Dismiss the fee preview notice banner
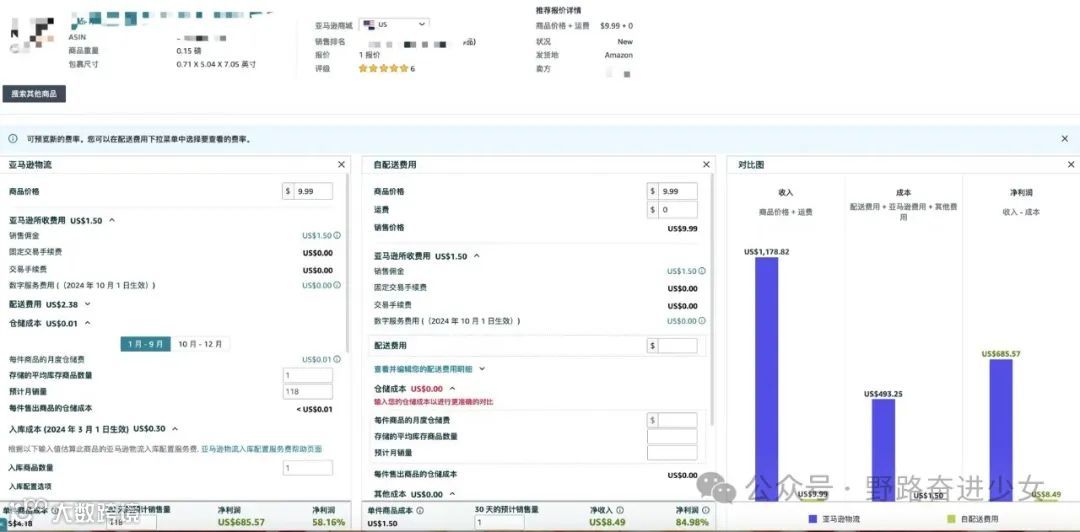The image size is (1080, 532). click(x=1065, y=139)
